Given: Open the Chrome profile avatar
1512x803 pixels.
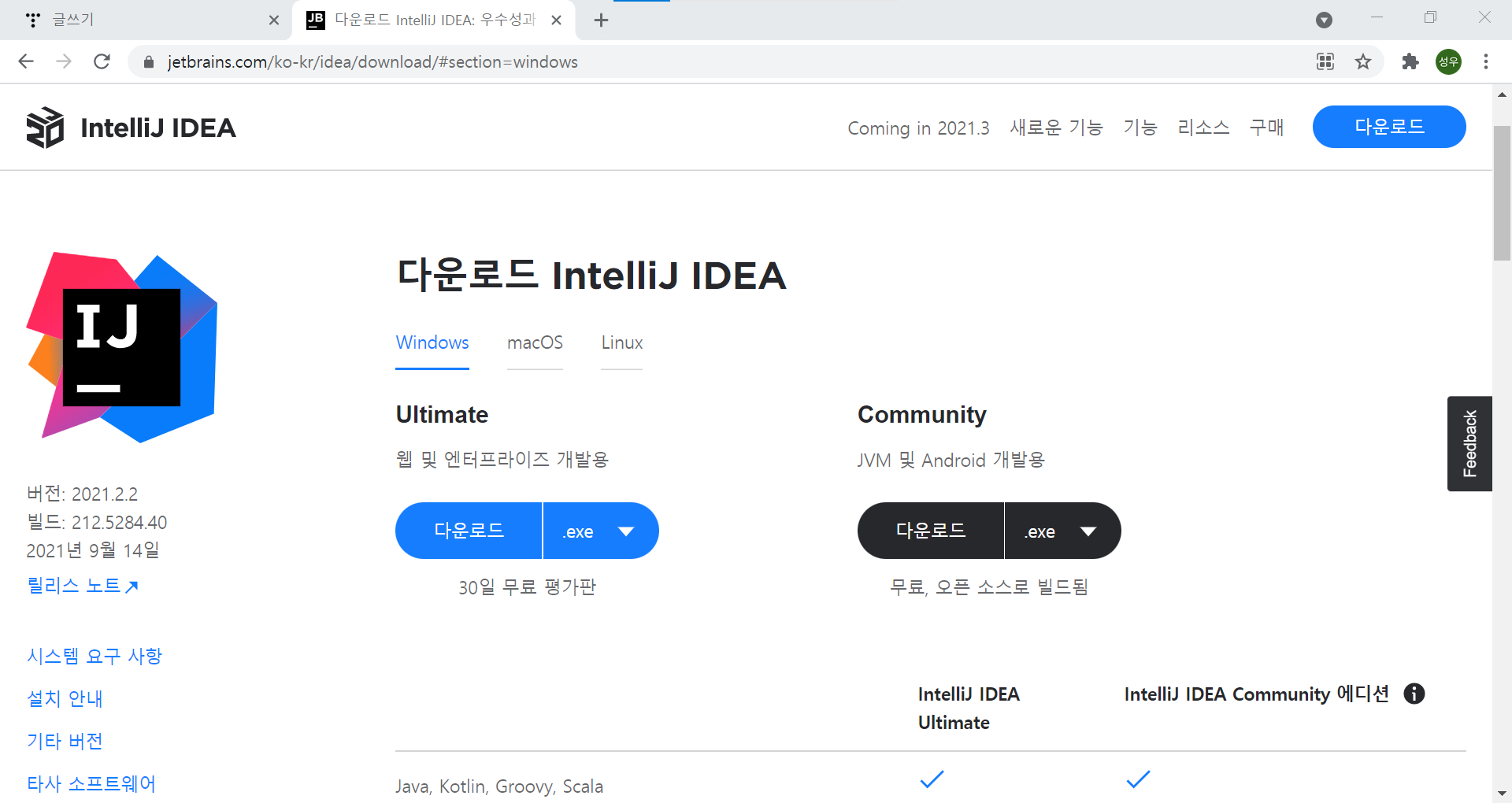Looking at the screenshot, I should point(1448,61).
